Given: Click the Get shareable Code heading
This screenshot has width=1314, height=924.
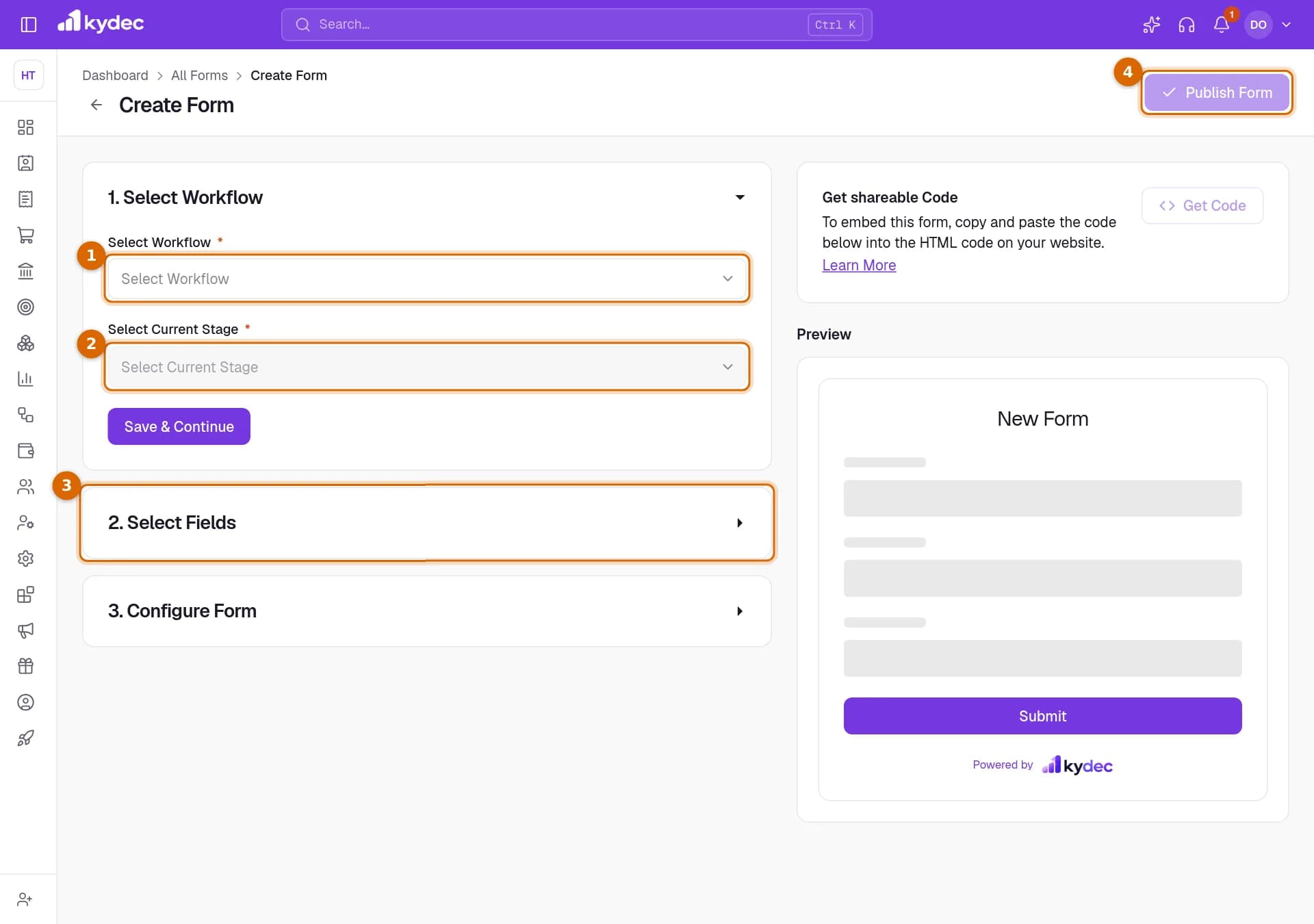Looking at the screenshot, I should pos(890,197).
